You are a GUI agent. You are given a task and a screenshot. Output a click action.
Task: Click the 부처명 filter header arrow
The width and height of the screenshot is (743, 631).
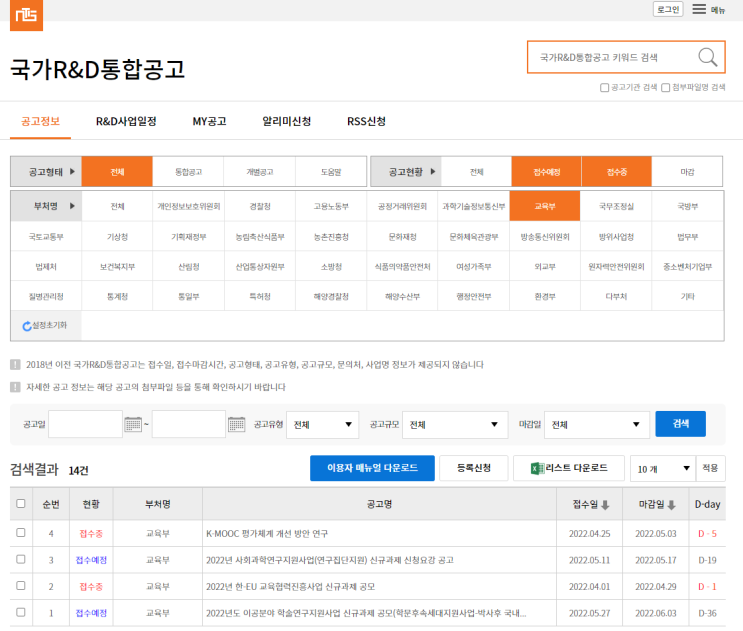click(x=72, y=206)
